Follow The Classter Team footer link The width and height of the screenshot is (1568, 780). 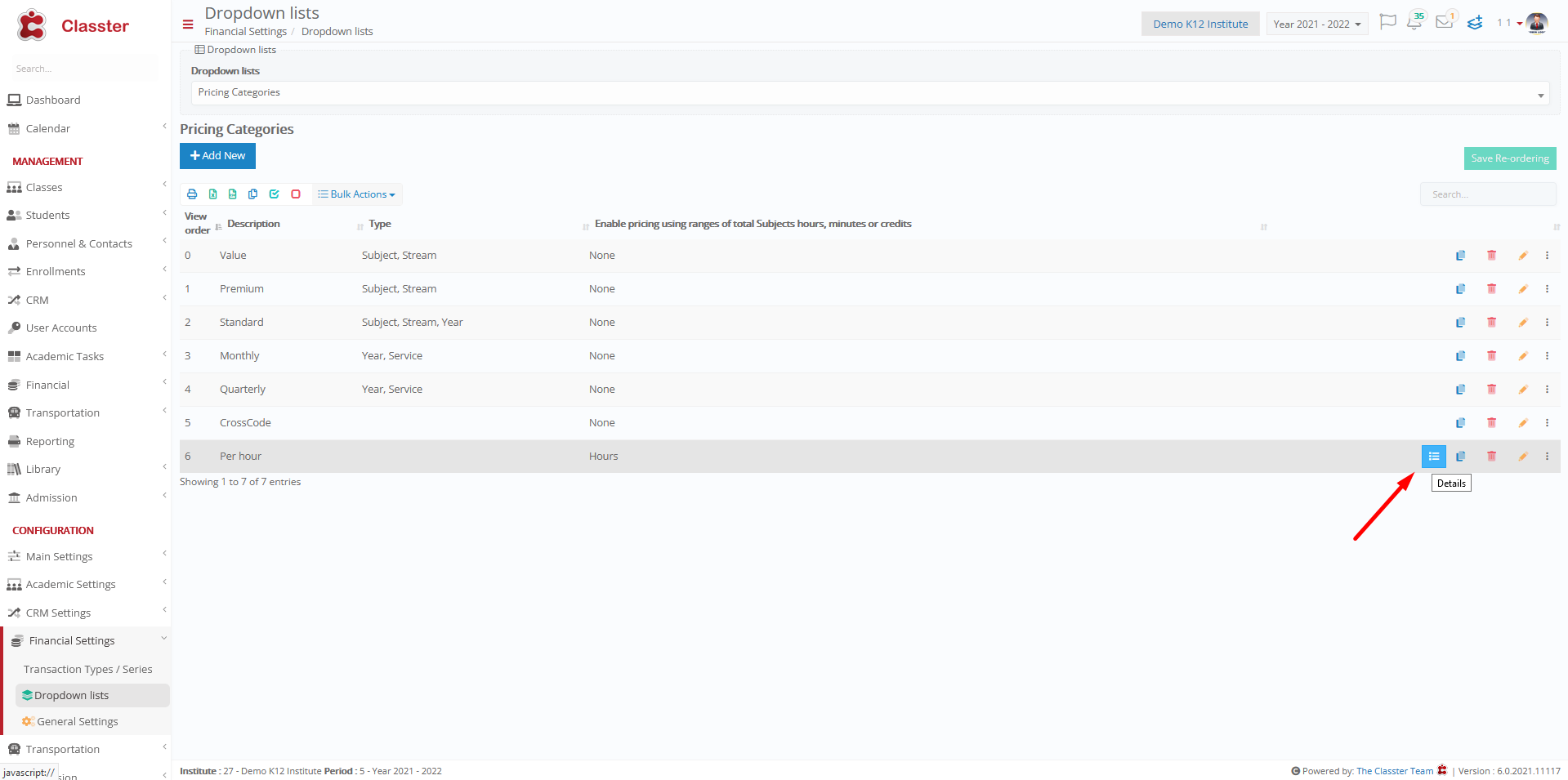[x=1395, y=771]
